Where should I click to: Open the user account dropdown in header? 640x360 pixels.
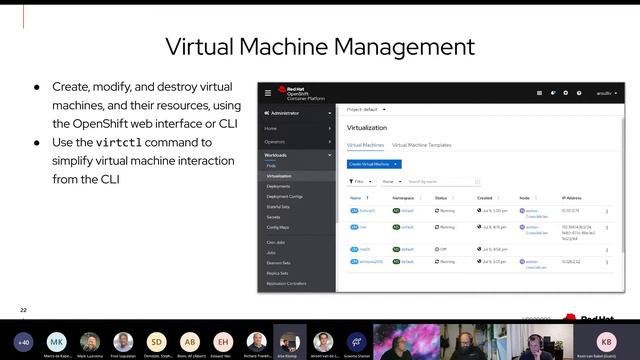tap(607, 93)
